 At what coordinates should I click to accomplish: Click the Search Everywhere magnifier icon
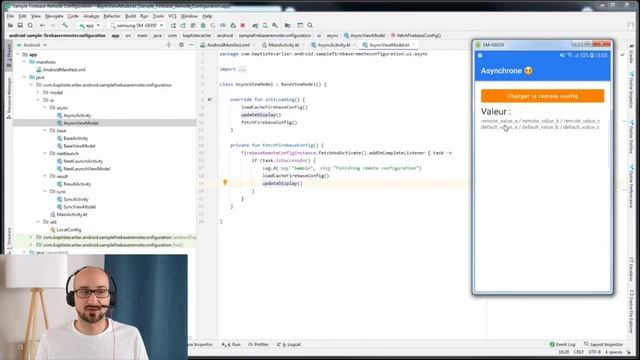pos(310,25)
